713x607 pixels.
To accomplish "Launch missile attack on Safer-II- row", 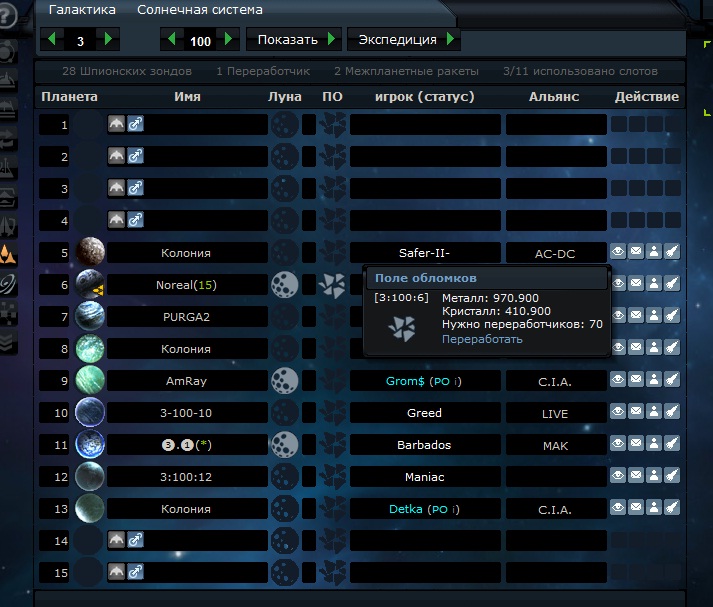I will point(672,251).
